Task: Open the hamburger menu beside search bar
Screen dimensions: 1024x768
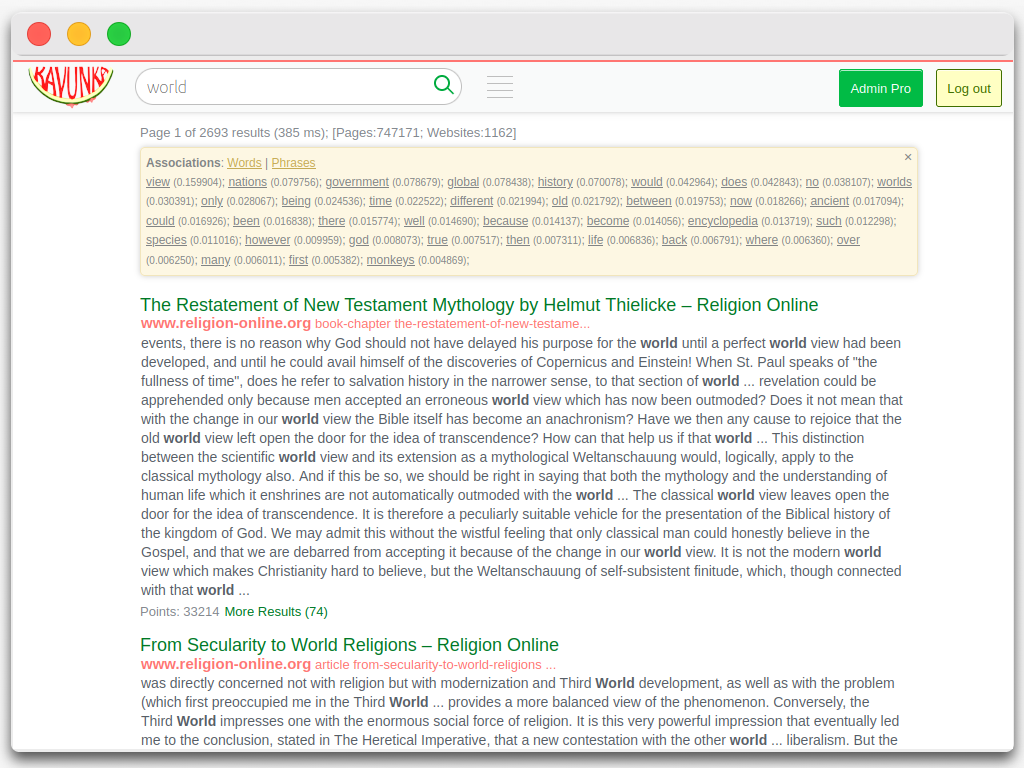Action: [500, 86]
